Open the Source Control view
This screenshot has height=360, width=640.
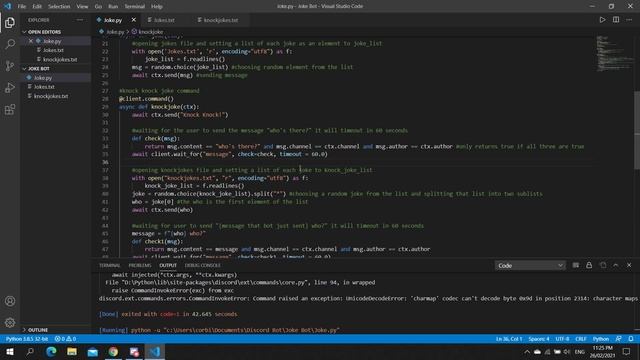(x=10, y=66)
